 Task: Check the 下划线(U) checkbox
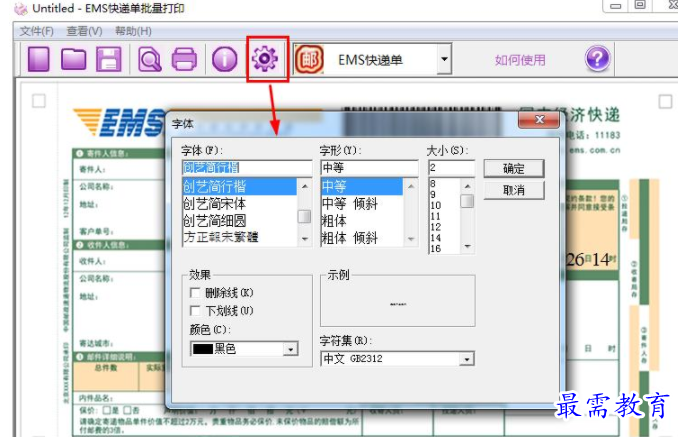click(195, 310)
